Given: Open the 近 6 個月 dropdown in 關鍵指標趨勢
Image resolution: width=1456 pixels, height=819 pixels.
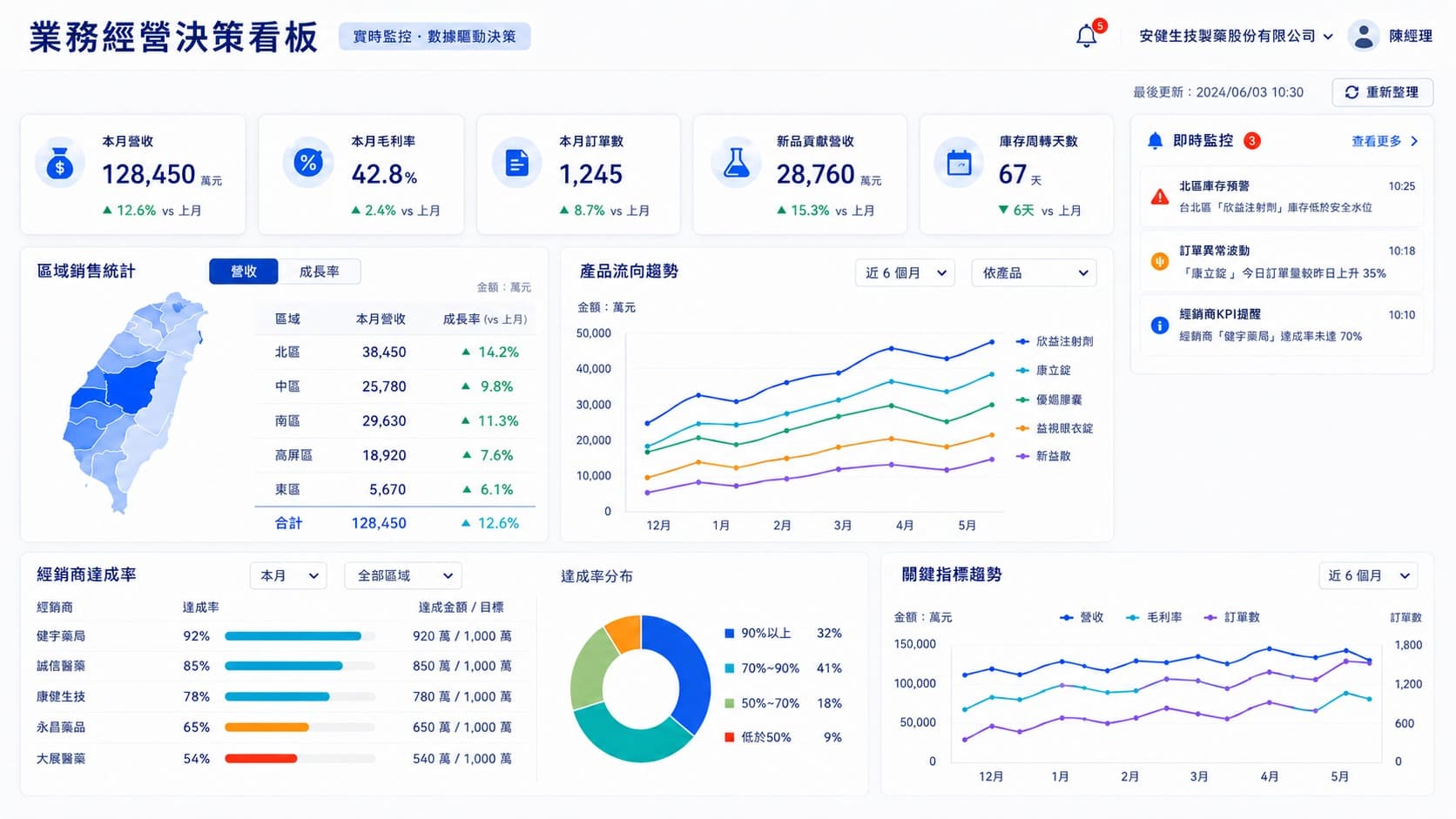Looking at the screenshot, I should (x=1368, y=575).
